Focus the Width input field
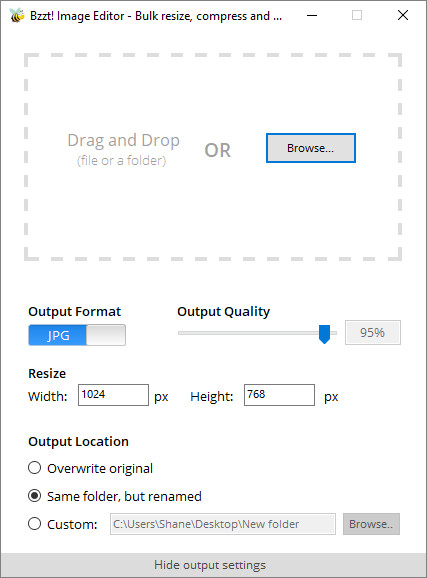 pos(113,395)
